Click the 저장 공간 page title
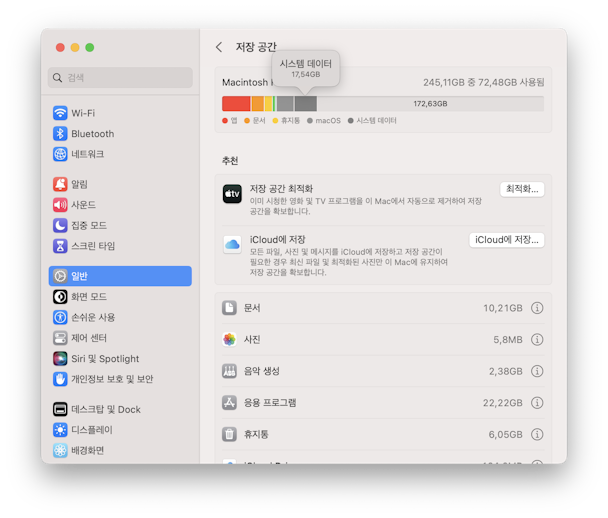 click(x=256, y=47)
